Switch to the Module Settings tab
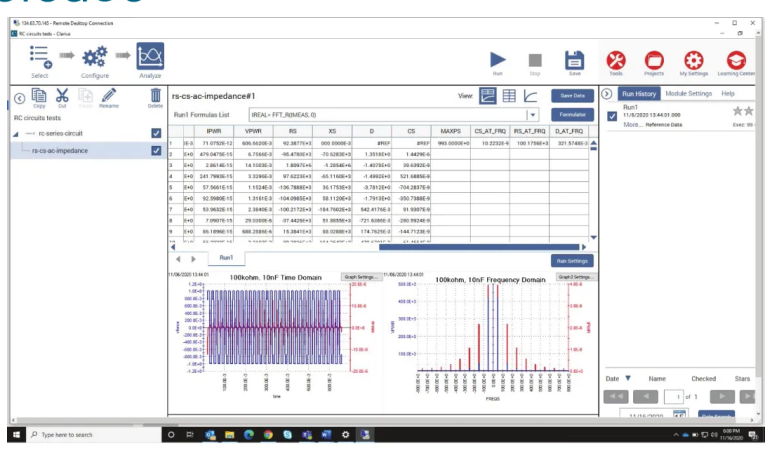 click(687, 93)
